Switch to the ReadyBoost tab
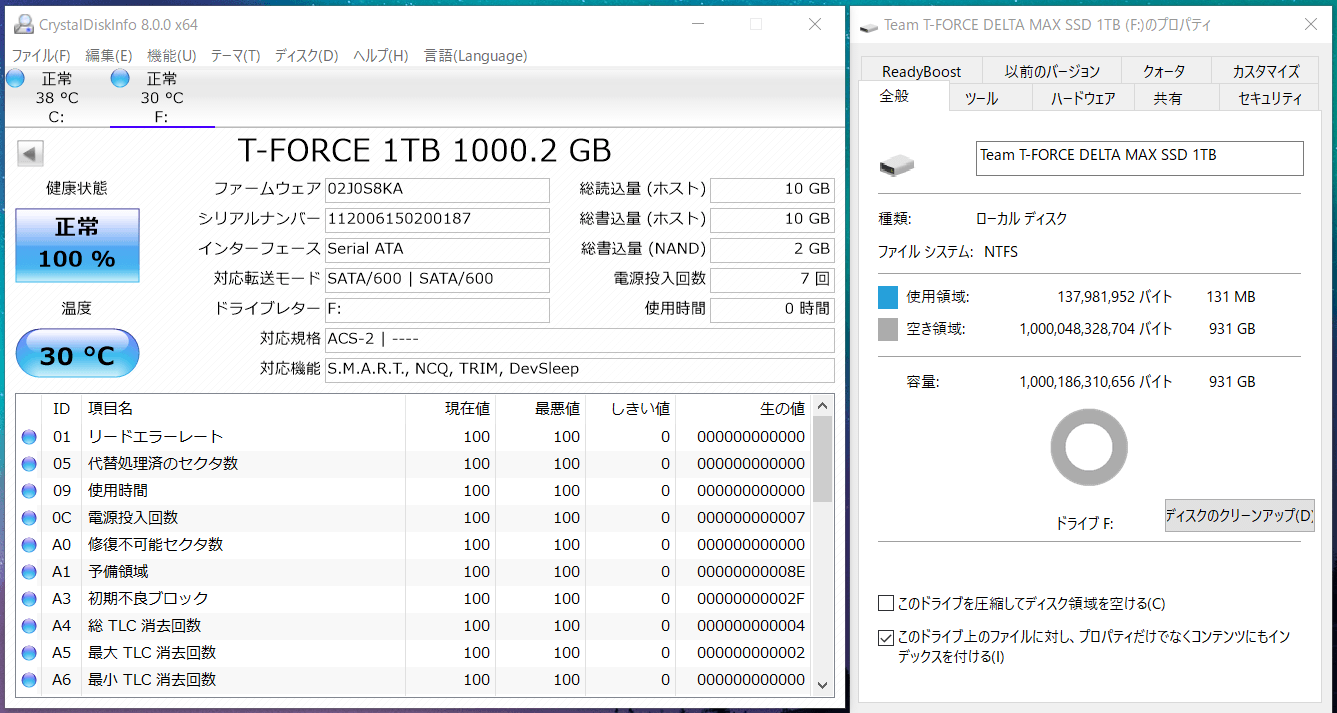Screen dimensions: 1337x713 pyautogui.click(x=921, y=71)
